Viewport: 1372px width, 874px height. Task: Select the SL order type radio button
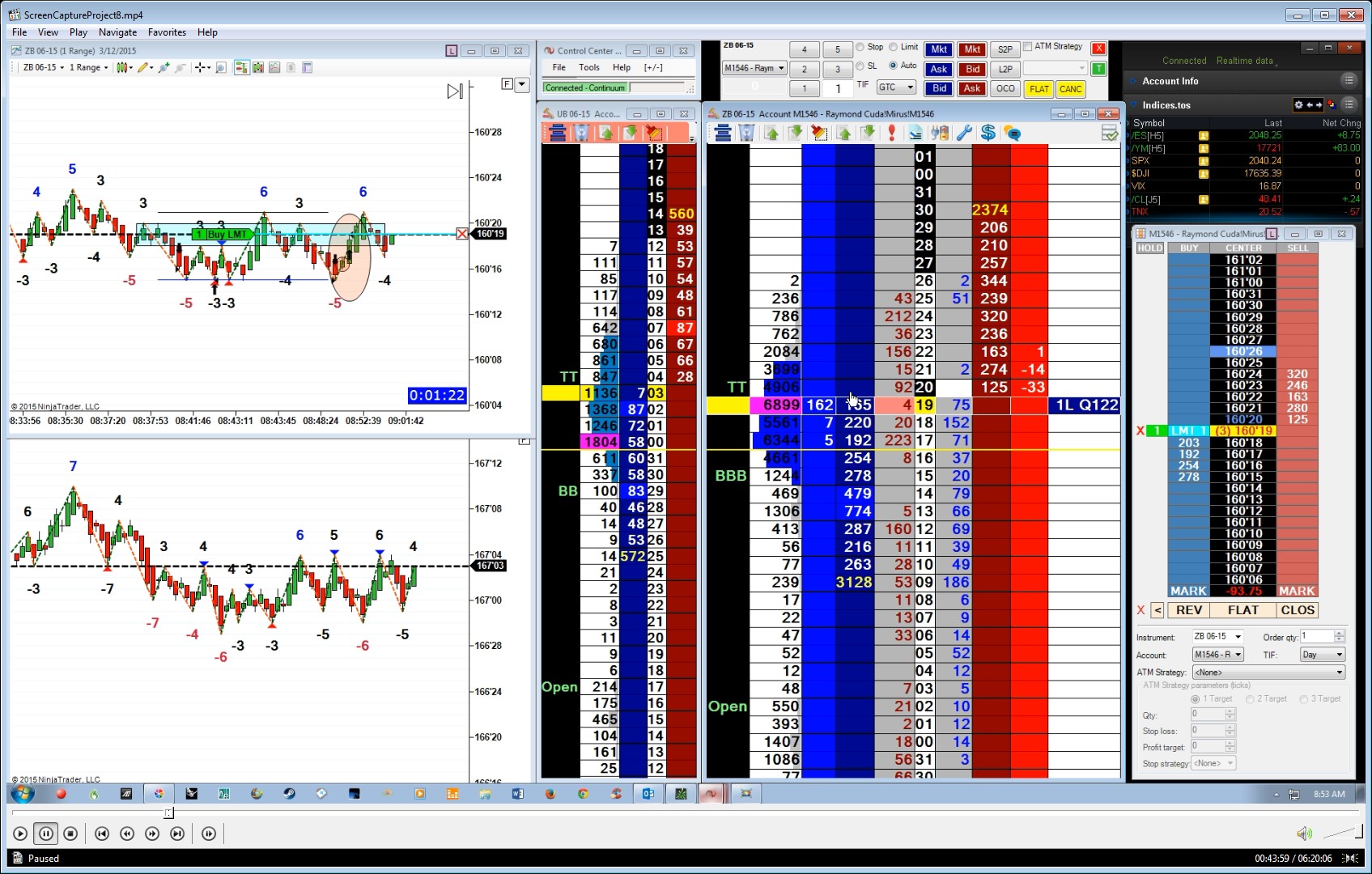coord(860,66)
